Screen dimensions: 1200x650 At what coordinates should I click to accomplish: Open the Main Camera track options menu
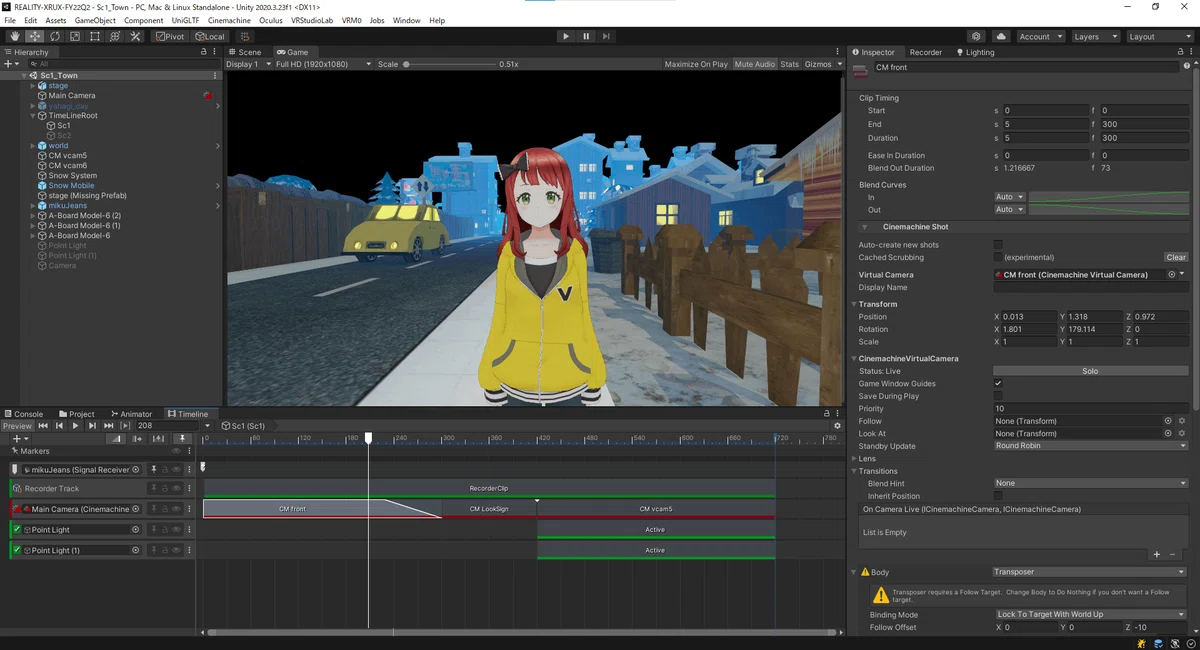tap(189, 509)
